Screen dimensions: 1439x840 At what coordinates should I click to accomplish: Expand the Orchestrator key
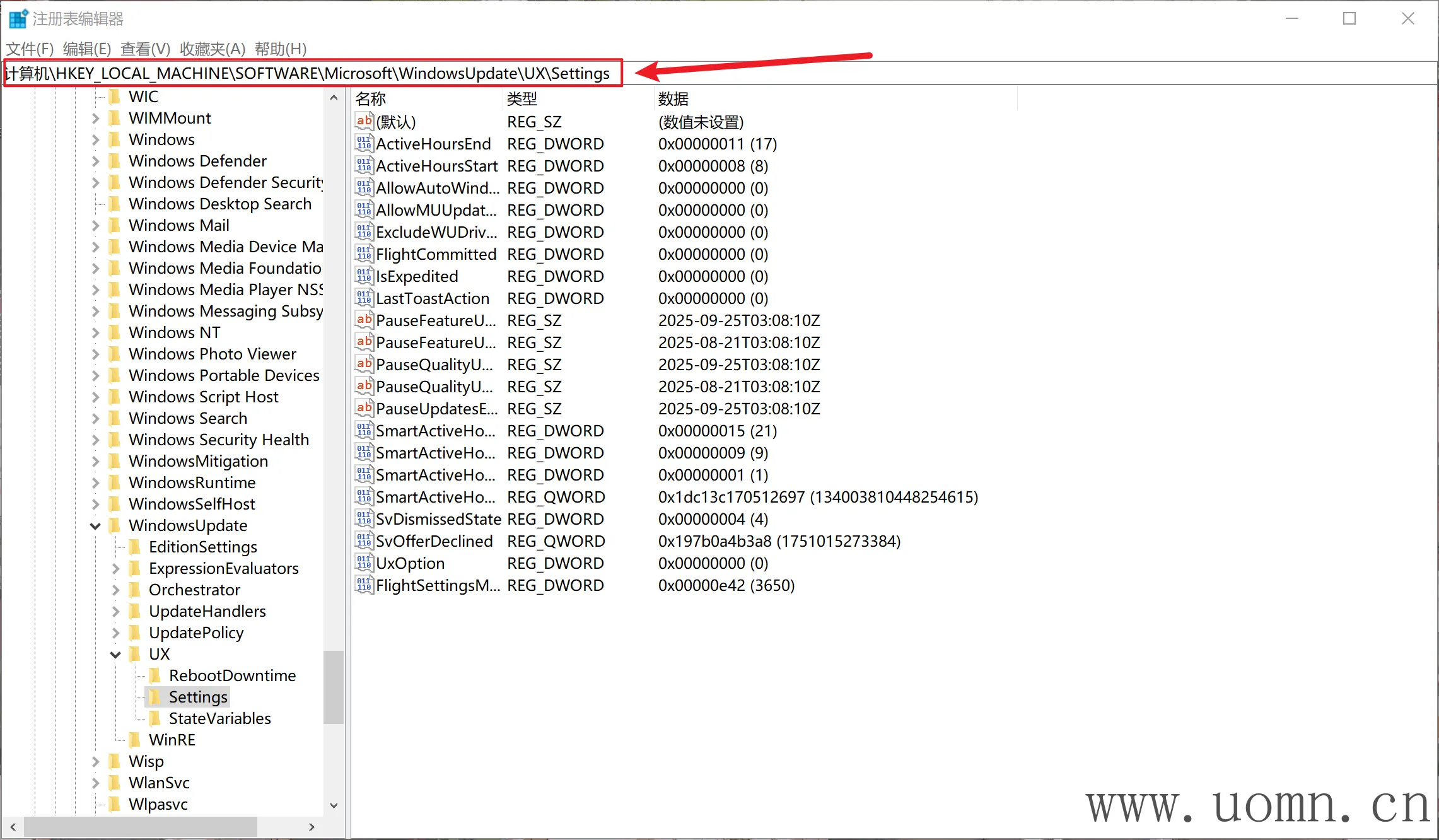click(115, 590)
